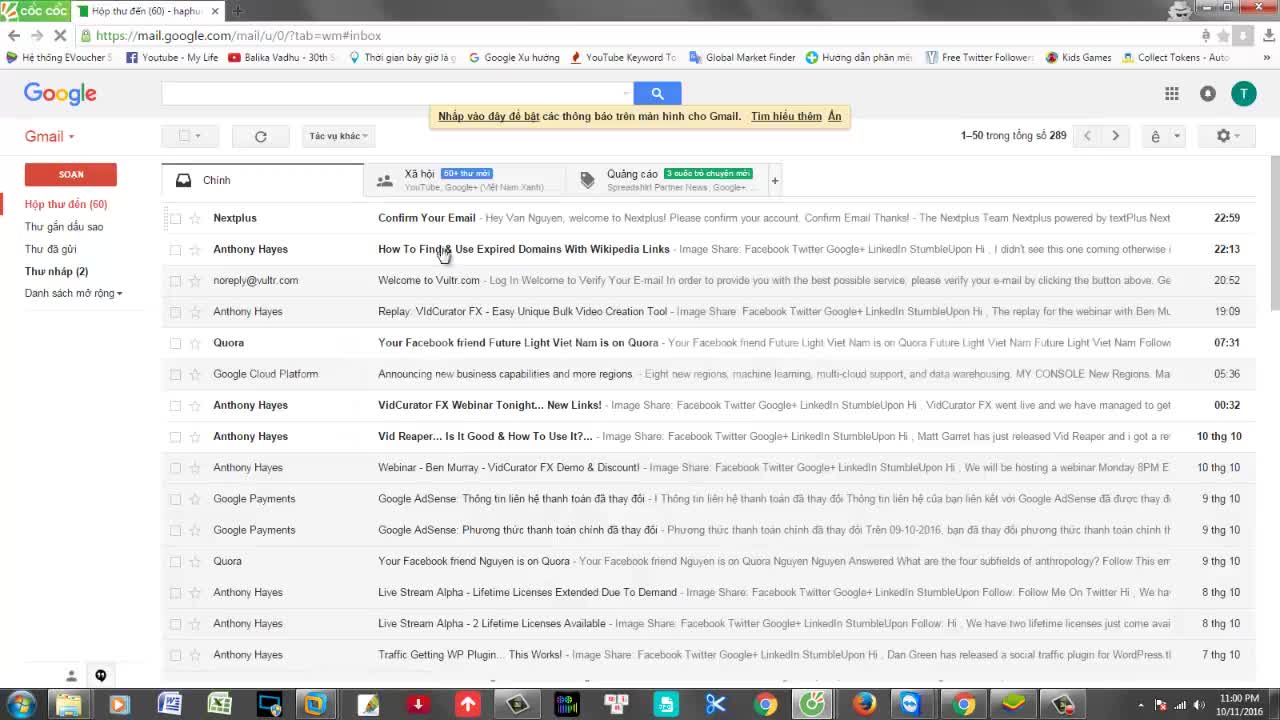
Task: Click the Google logo
Action: pos(60,94)
